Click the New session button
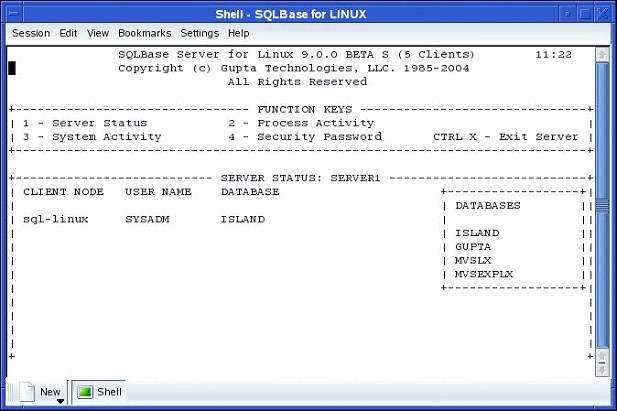 41,392
